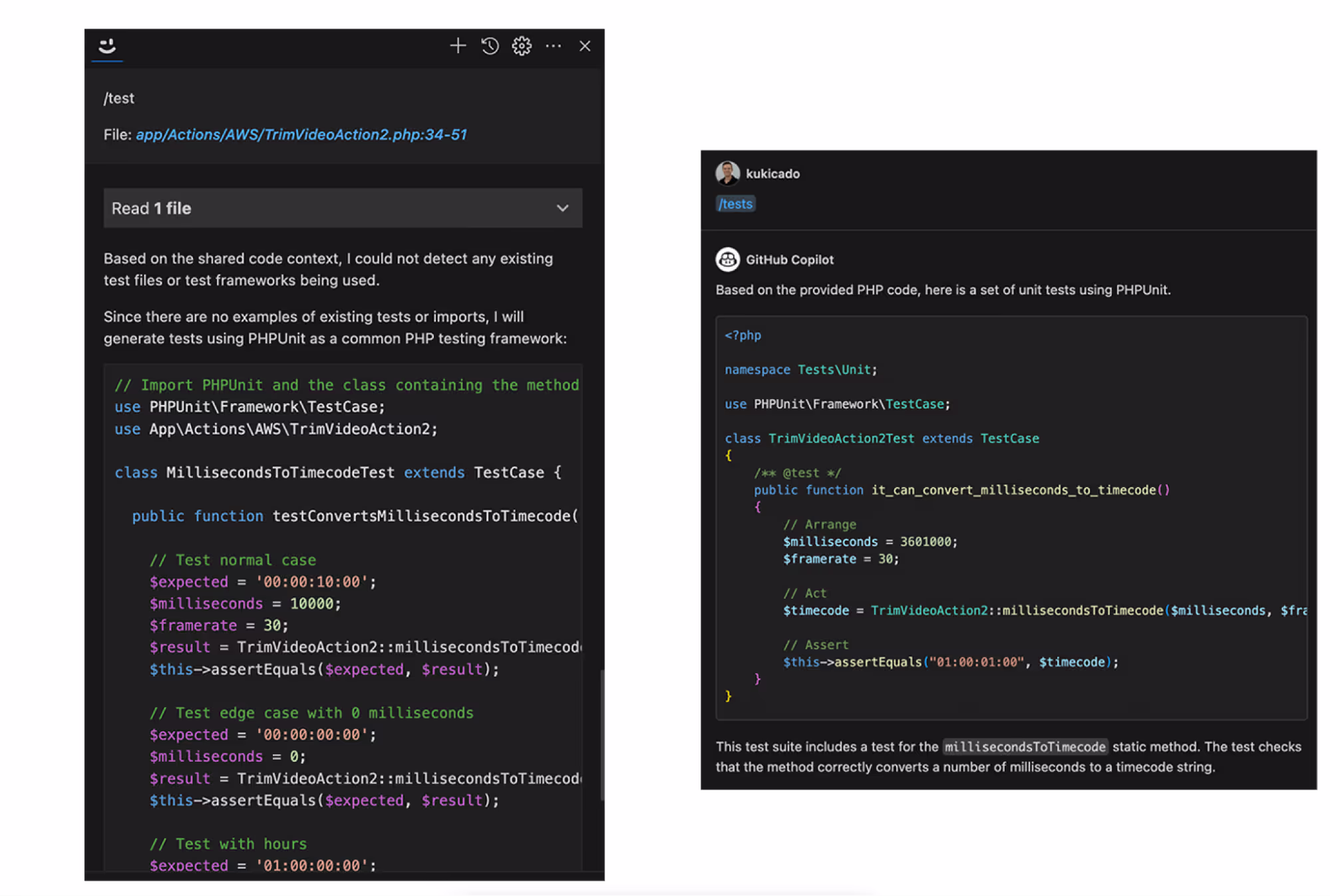
Task: Open chat history clock icon
Action: tap(490, 46)
